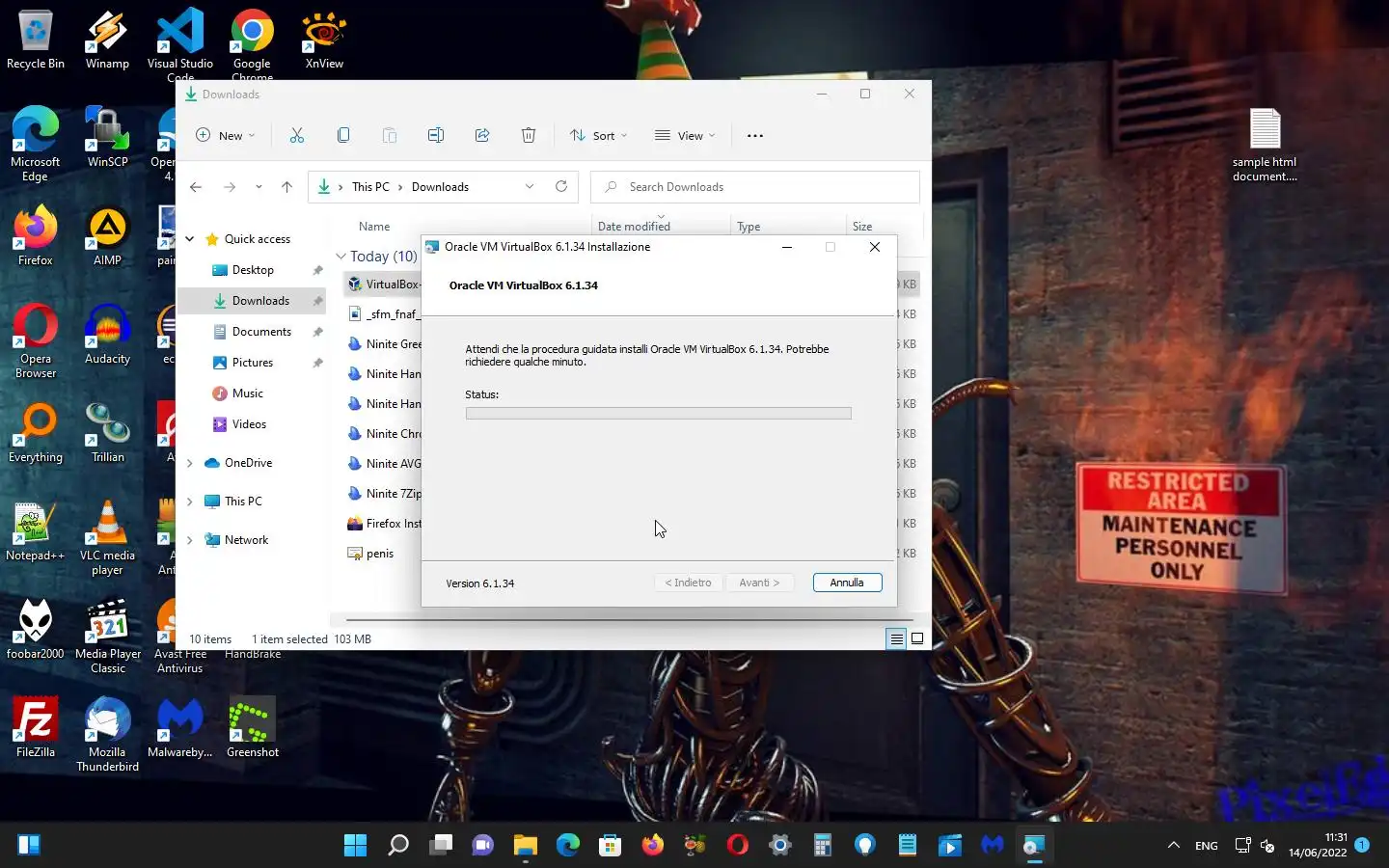Open foobar2000 desktop icon
The height and width of the screenshot is (868, 1389).
36,631
